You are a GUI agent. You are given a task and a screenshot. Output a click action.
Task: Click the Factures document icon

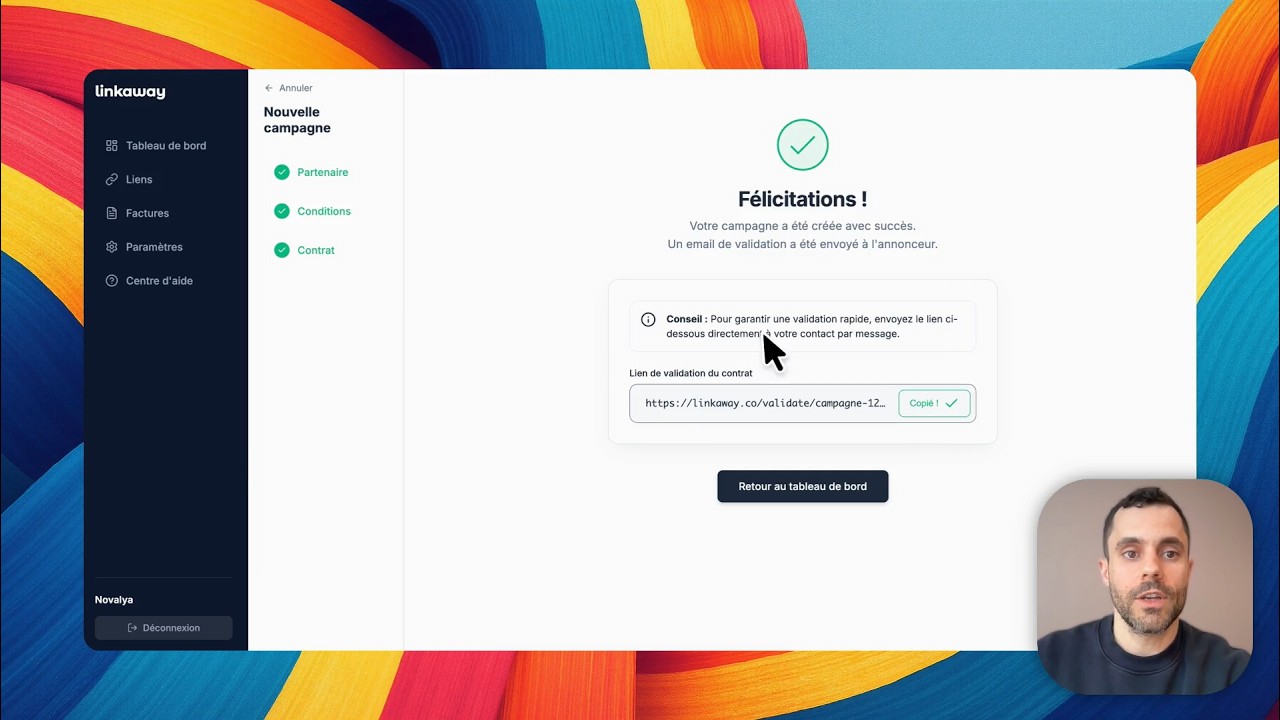point(112,213)
